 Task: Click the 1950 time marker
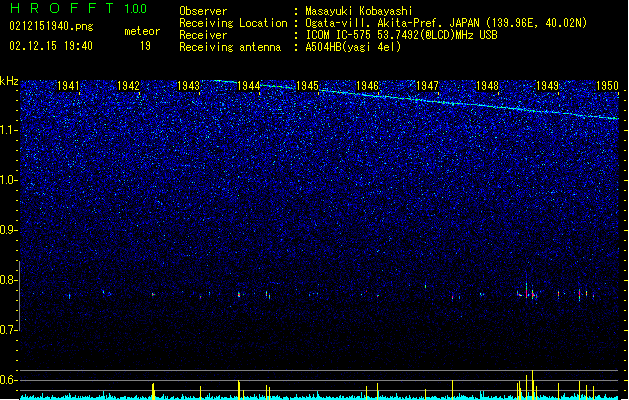pos(607,85)
